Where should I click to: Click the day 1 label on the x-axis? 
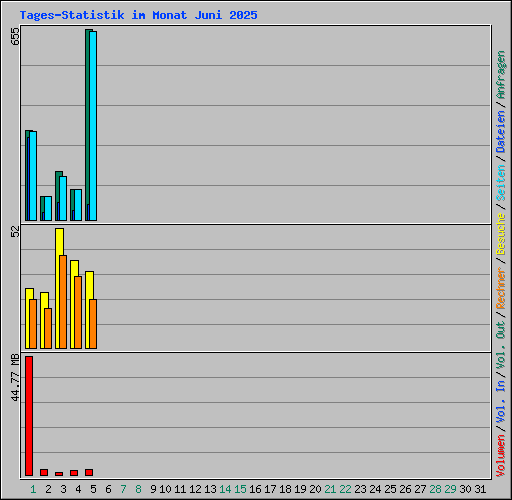(x=33, y=489)
